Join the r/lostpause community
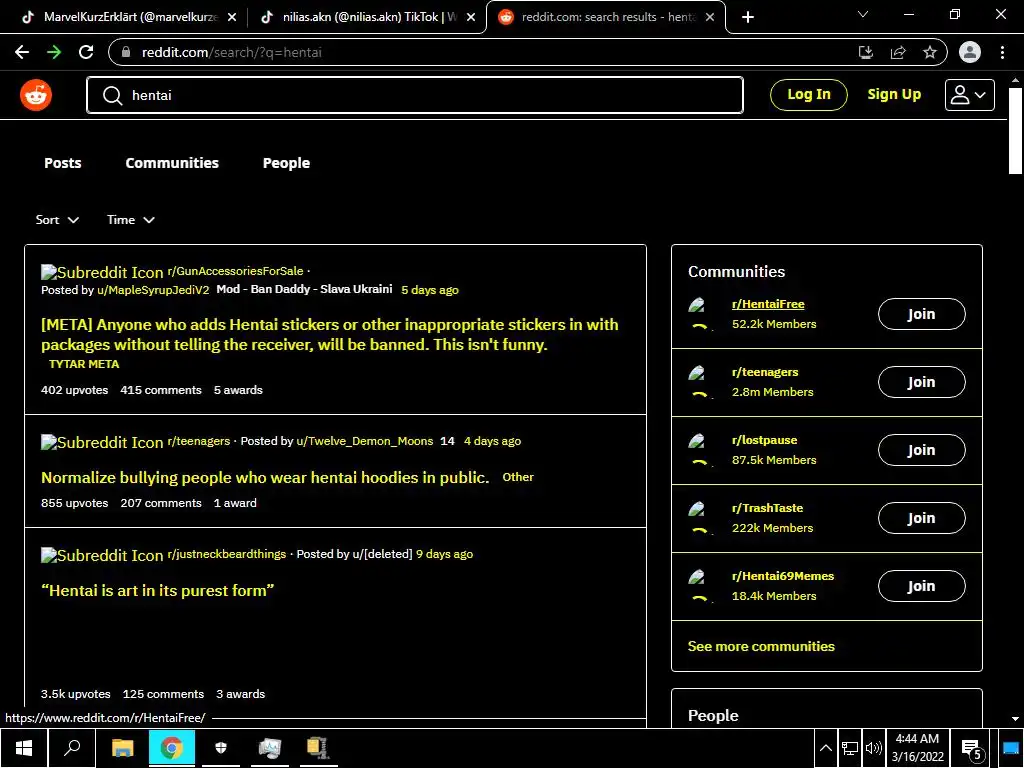 coord(921,450)
